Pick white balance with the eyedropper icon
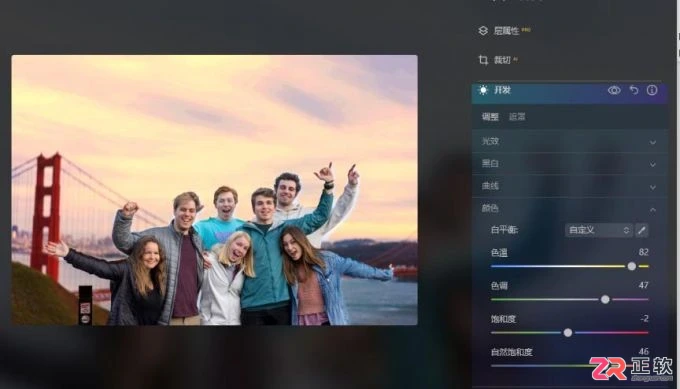This screenshot has width=680, height=389. coord(642,230)
